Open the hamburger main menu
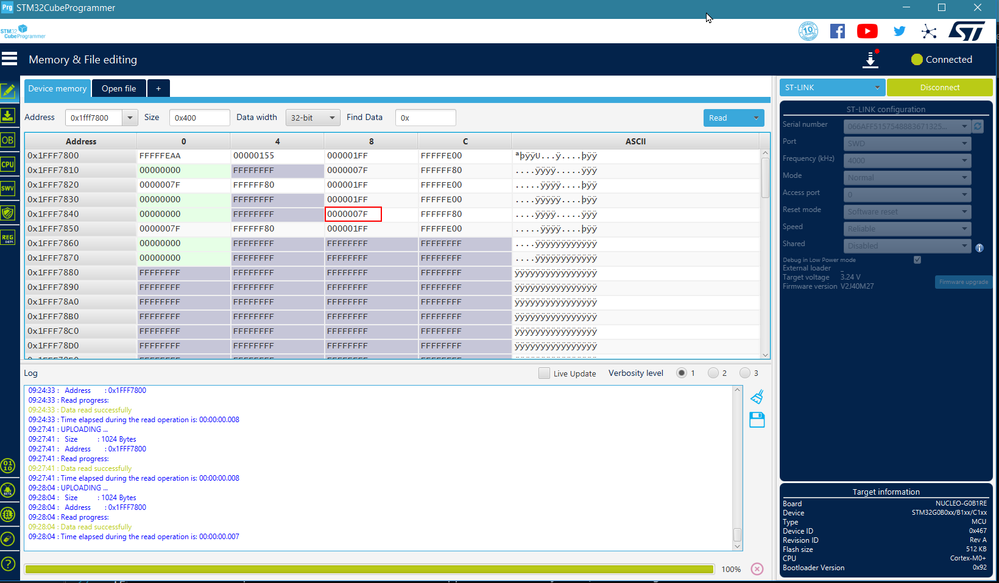Image resolution: width=999 pixels, height=583 pixels. (x=9, y=59)
